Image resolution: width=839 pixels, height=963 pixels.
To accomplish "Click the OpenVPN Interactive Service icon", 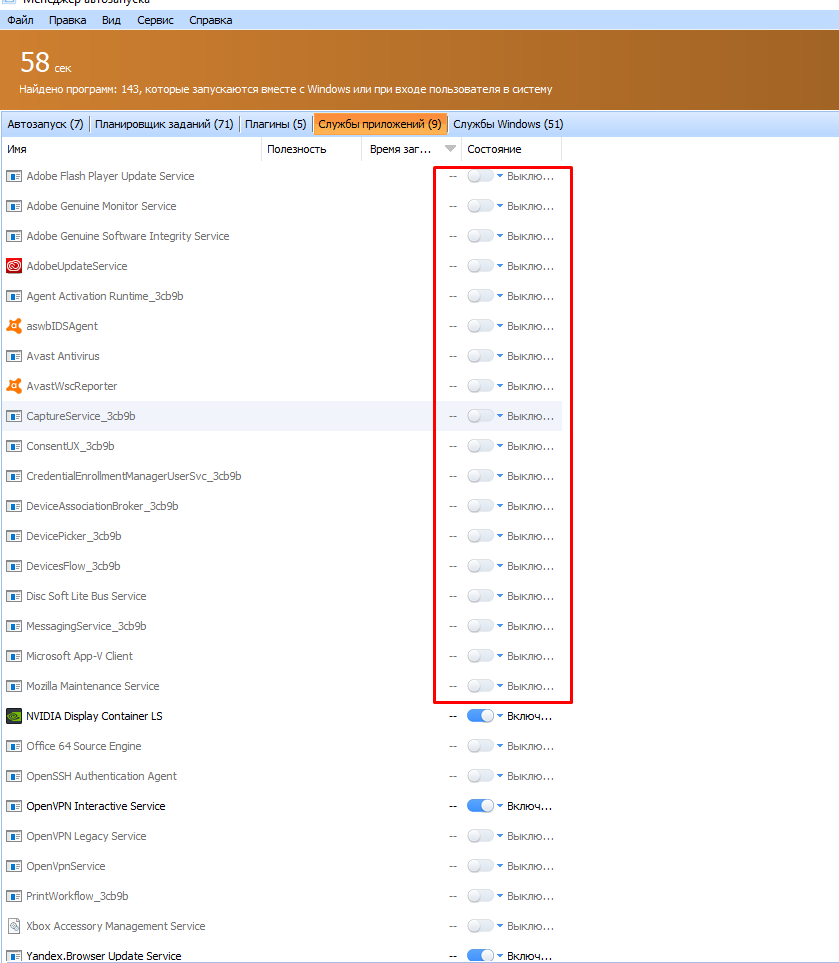I will pos(14,806).
